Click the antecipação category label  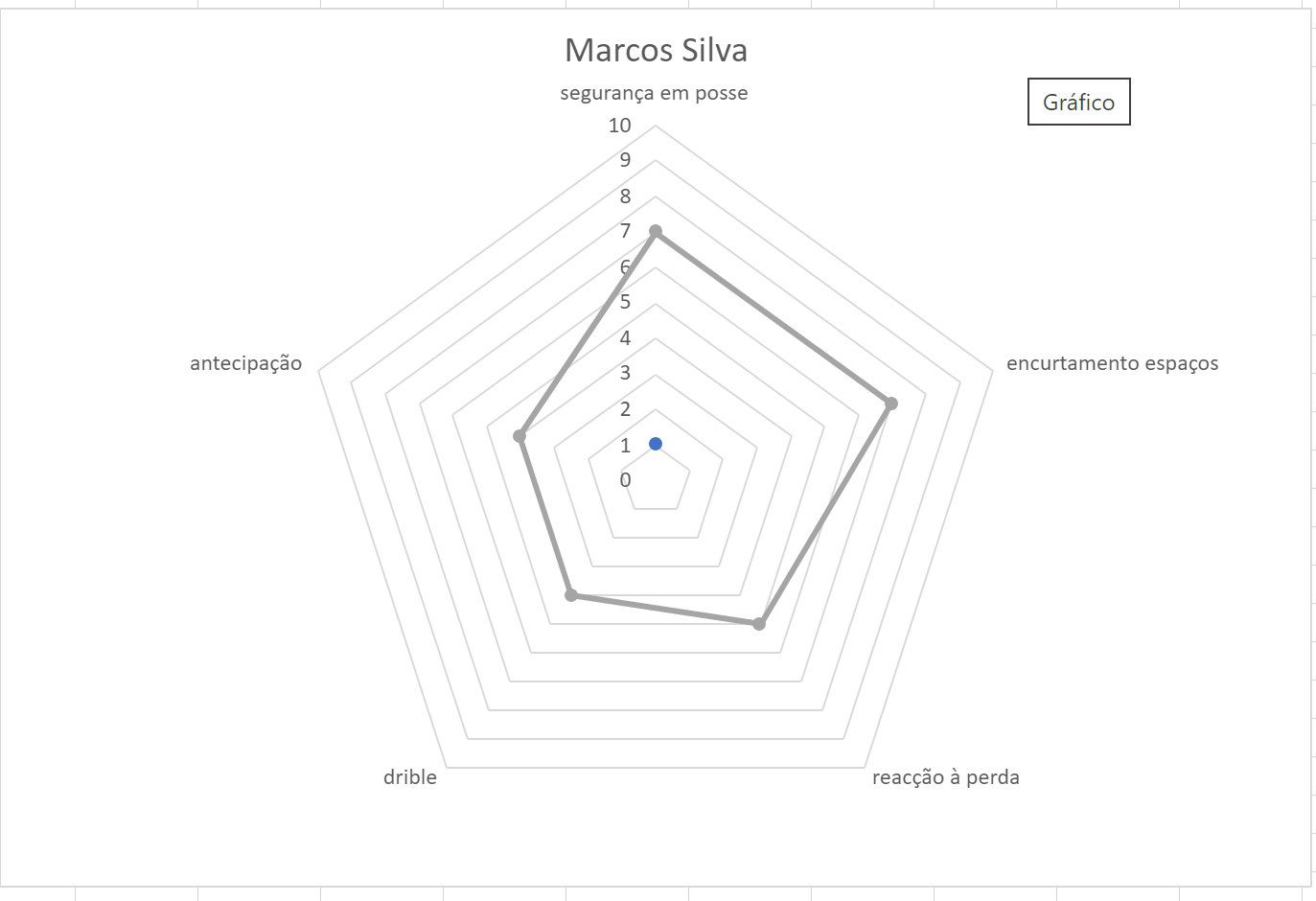(x=246, y=363)
